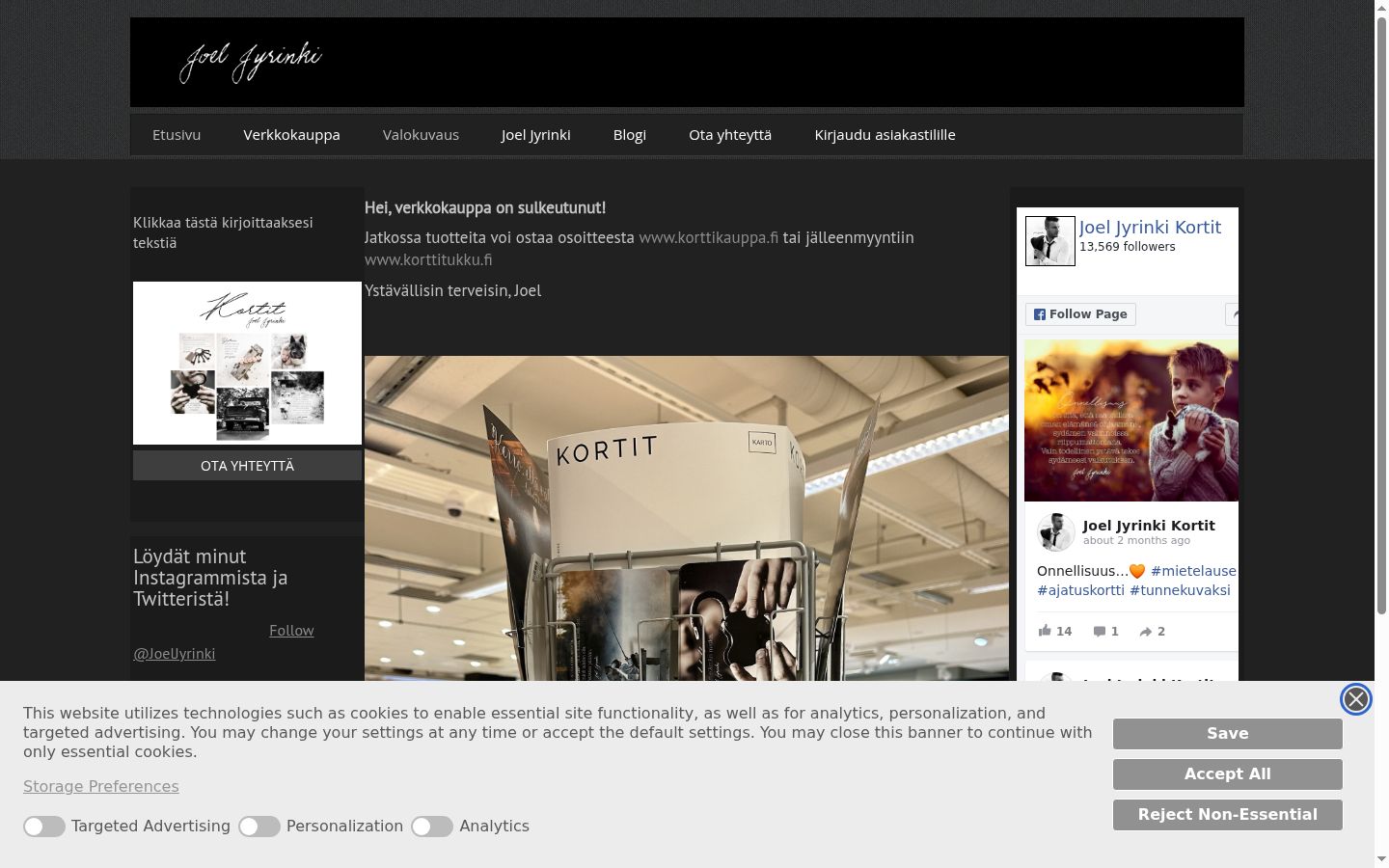Toggle Targeted Advertising switch
1389x868 pixels.
44,827
